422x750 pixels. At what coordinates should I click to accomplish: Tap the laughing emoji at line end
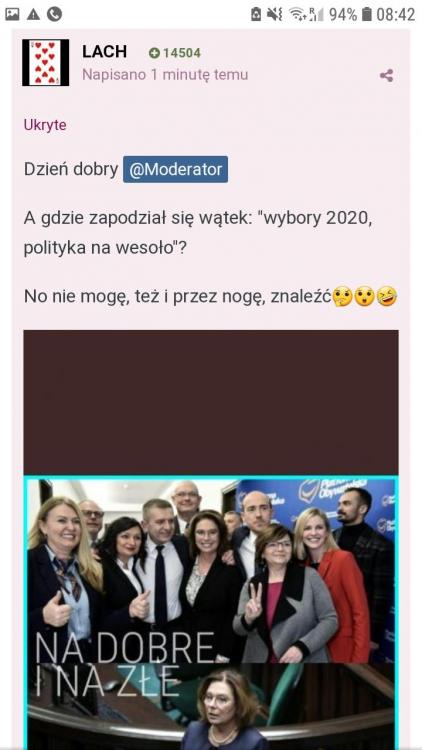(x=387, y=297)
